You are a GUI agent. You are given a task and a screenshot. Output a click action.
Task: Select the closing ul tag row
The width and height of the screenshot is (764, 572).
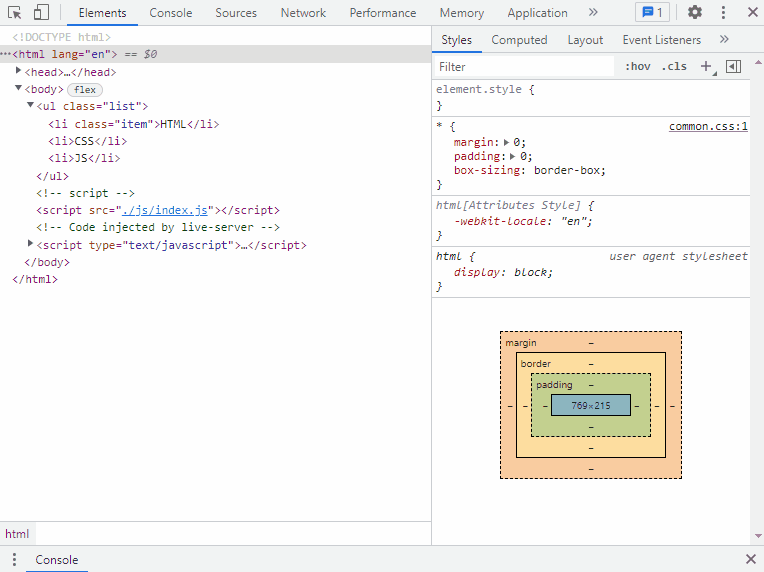click(x=215, y=176)
